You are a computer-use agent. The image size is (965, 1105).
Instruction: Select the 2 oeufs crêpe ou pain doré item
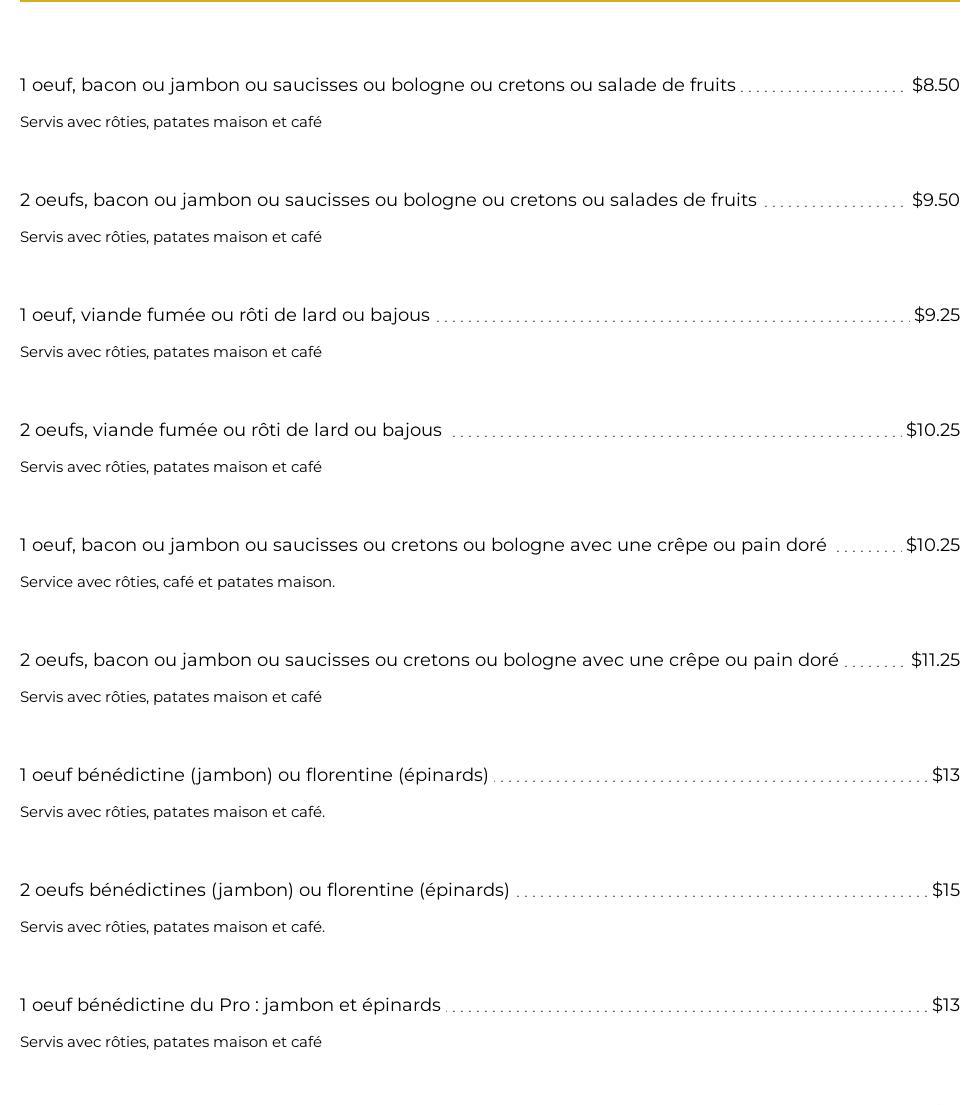click(429, 660)
